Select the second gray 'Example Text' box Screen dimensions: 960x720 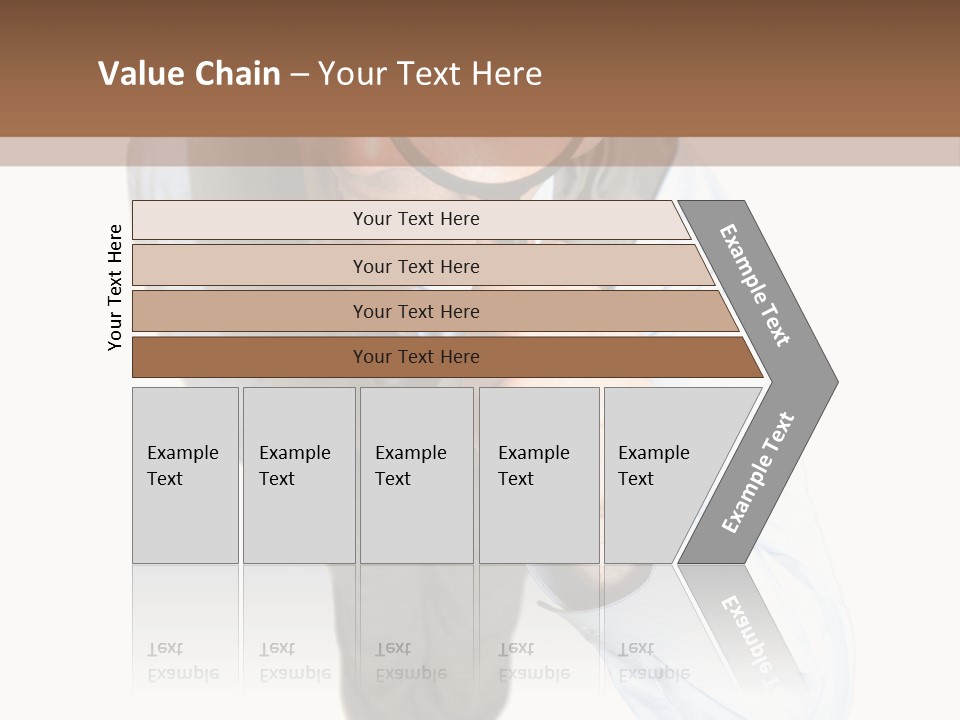(298, 475)
